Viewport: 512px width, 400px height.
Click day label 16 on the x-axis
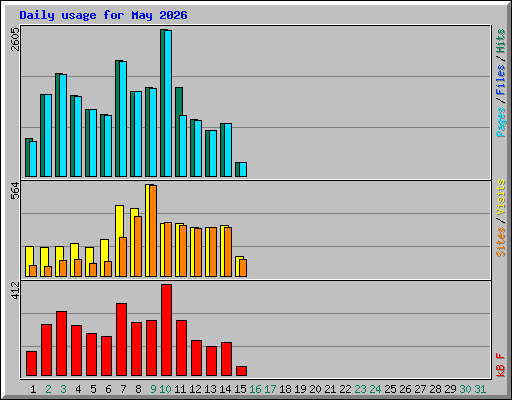coord(255,389)
